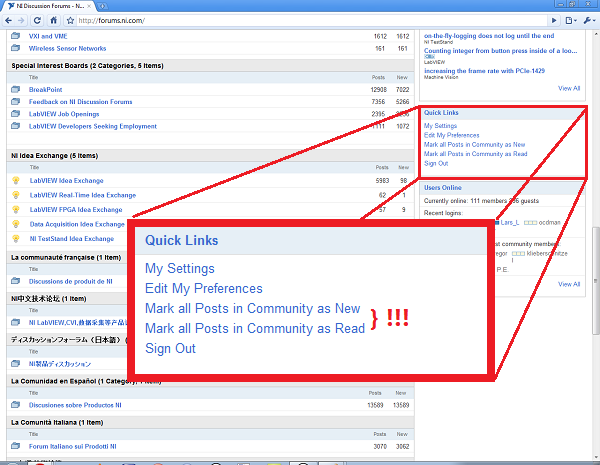Viewport: 600px width, 465px height.
Task: Open user Lars_L profile under Recent logins
Action: (x=510, y=223)
